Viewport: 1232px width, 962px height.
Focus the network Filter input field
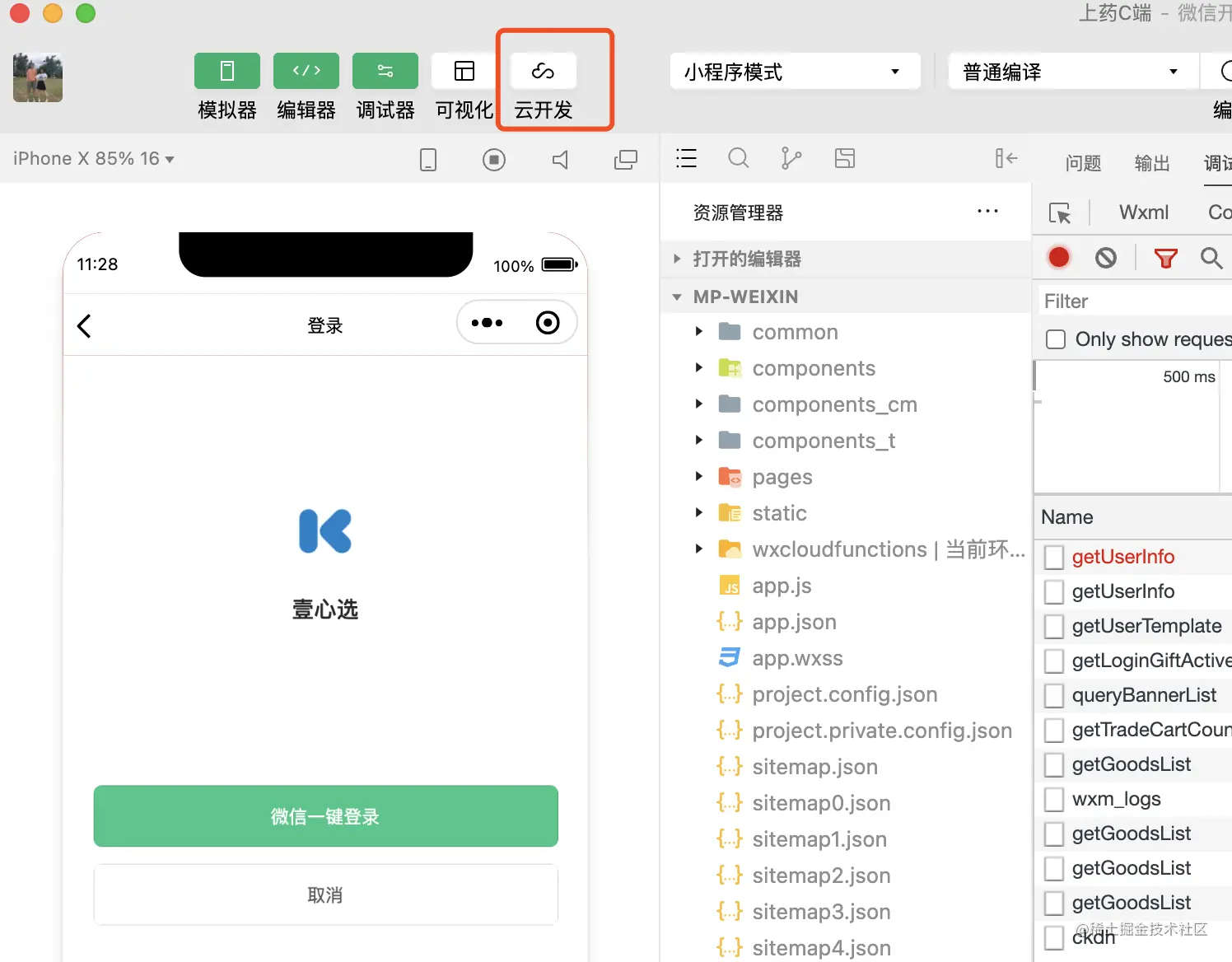[1135, 301]
